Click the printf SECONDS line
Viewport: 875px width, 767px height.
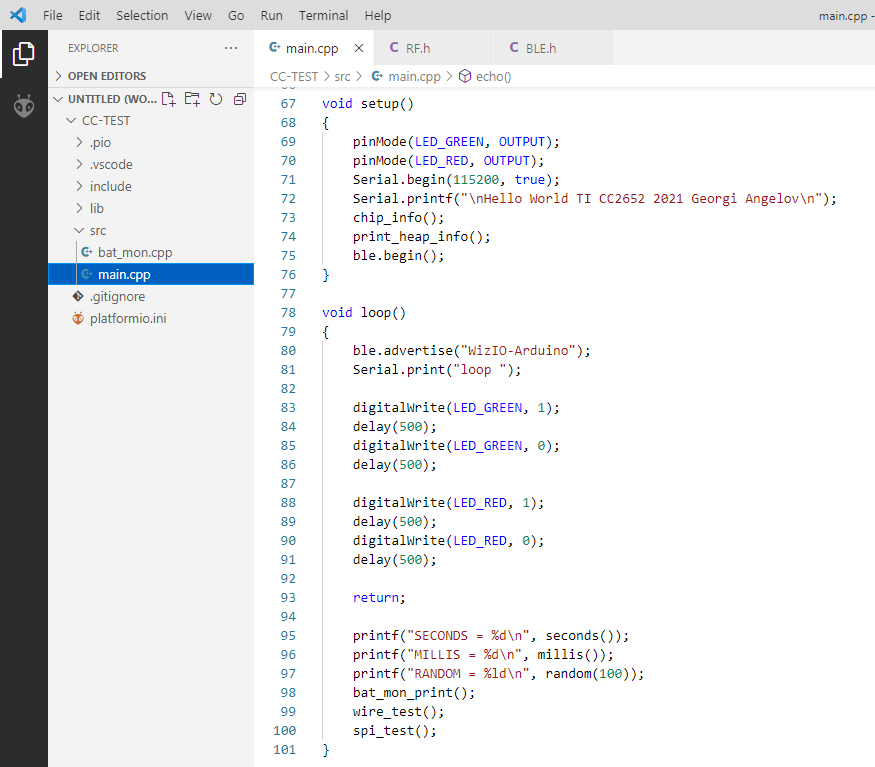(491, 635)
